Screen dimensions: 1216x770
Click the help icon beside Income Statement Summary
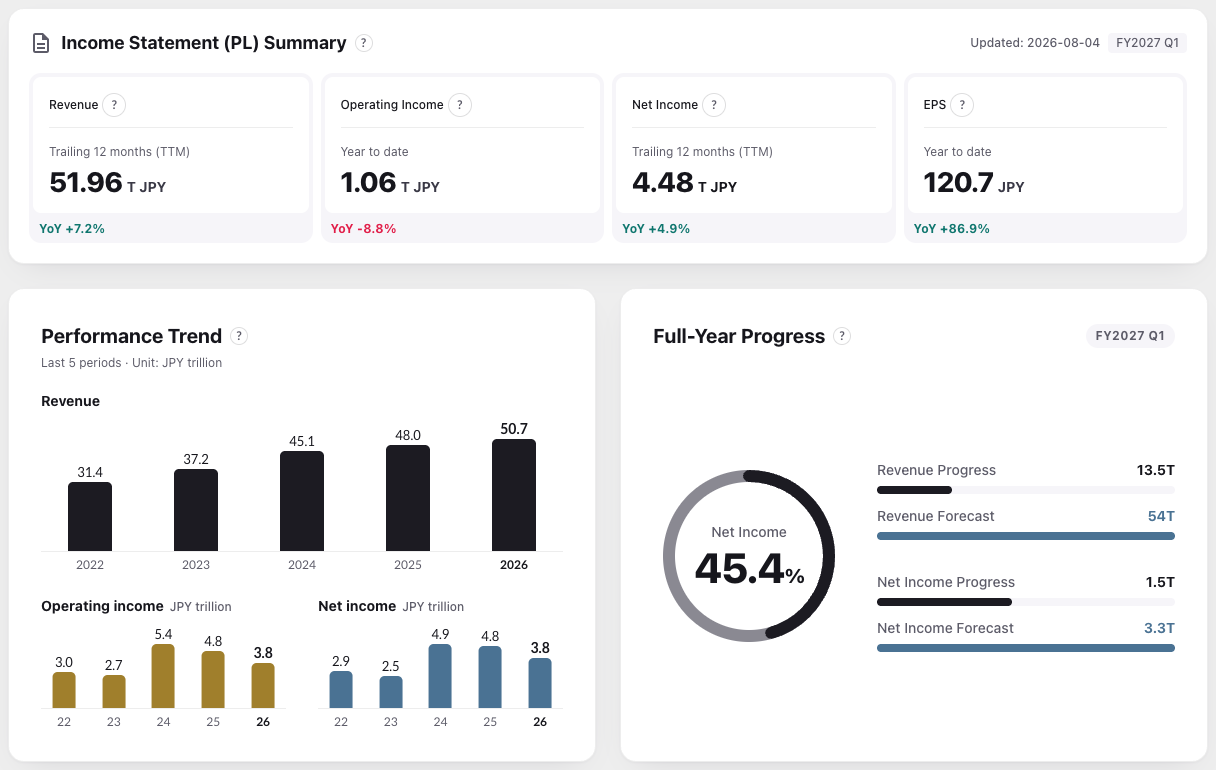coord(364,43)
